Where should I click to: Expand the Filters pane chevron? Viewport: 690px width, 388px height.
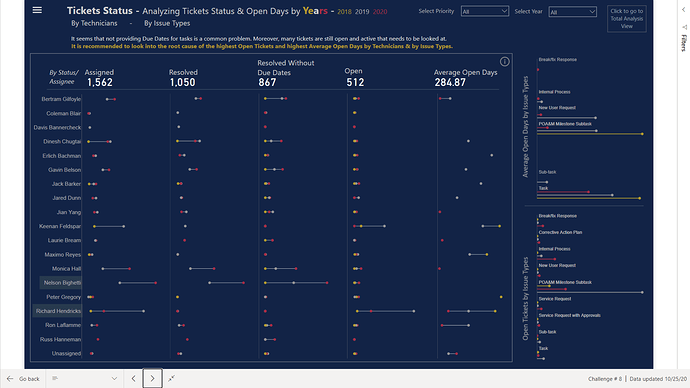pyautogui.click(x=684, y=10)
